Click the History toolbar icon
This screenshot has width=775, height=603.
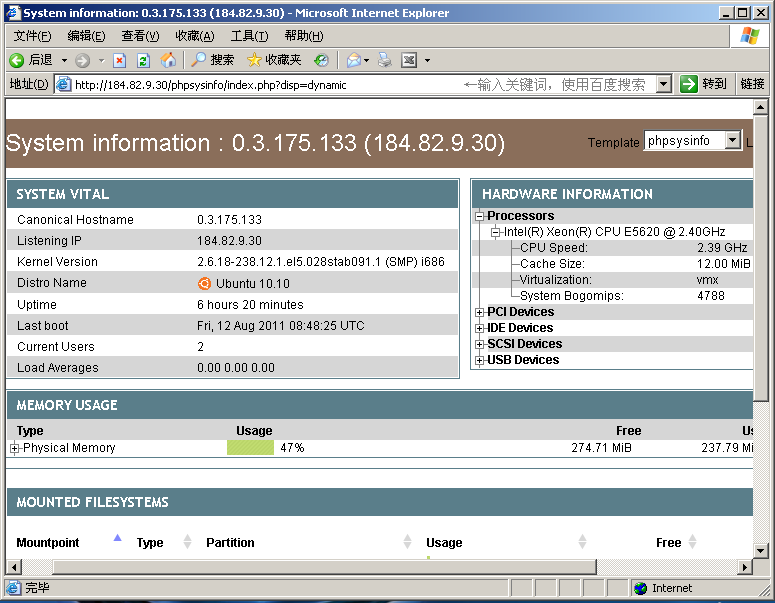321,60
